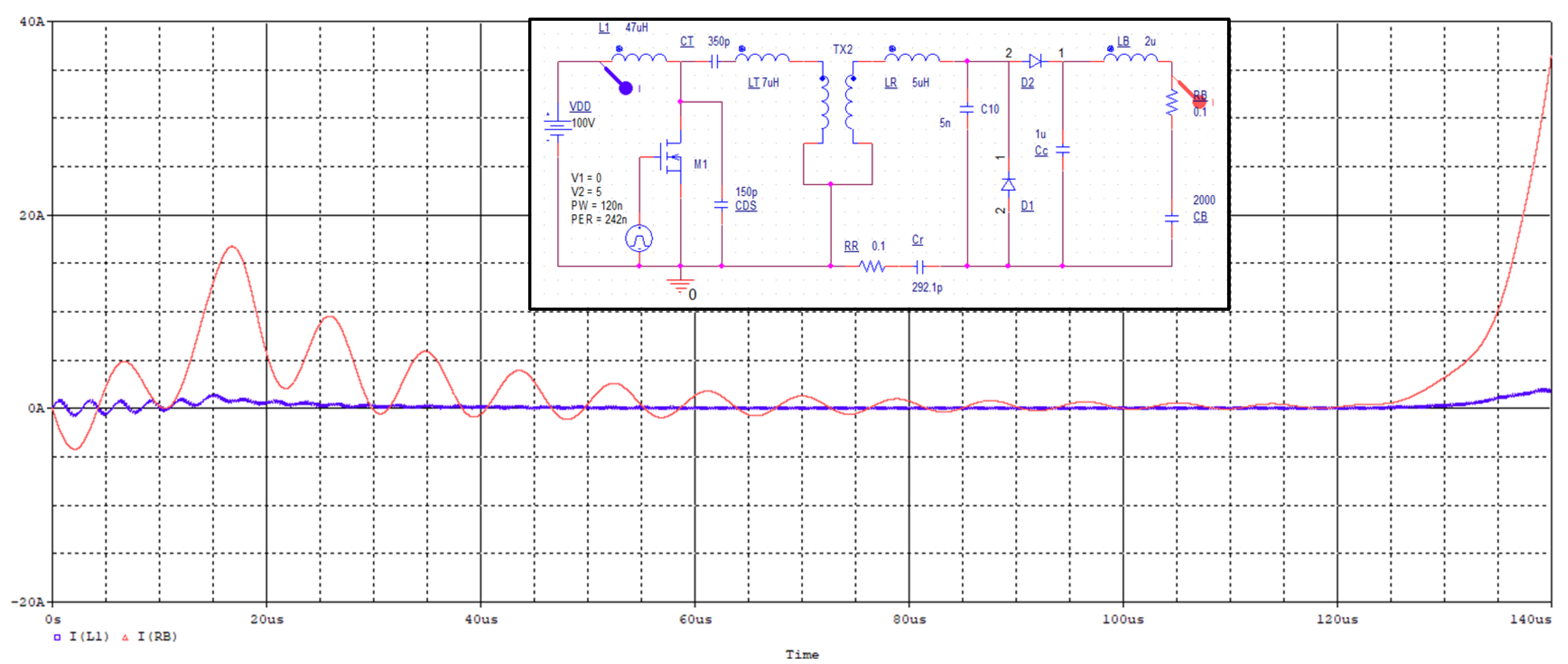Image resolution: width=1568 pixels, height=664 pixels.
Task: Select diode D1 symbol
Action: pos(1008,184)
